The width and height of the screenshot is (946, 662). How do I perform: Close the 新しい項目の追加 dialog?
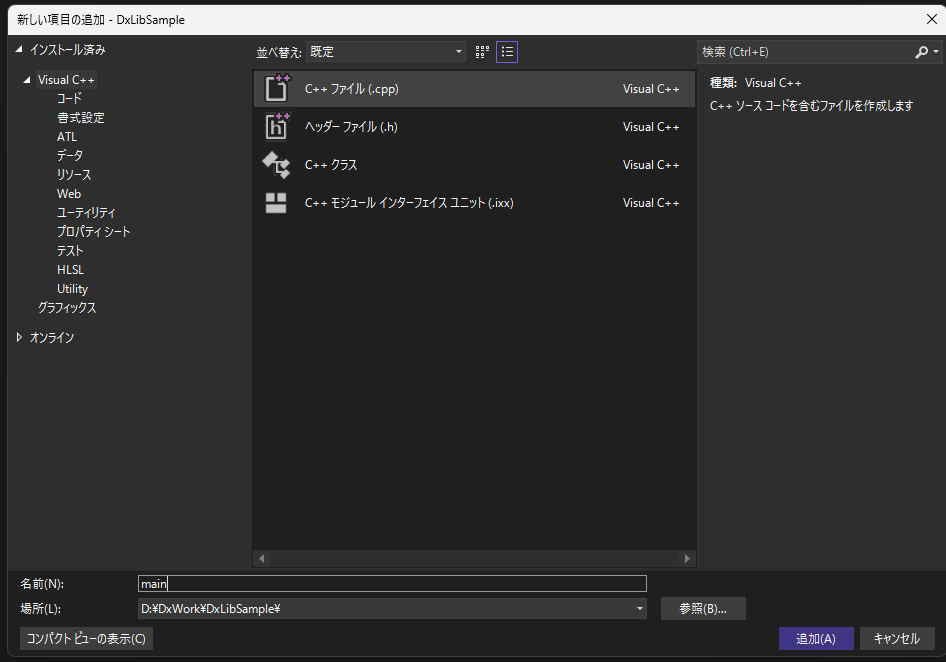[932, 19]
